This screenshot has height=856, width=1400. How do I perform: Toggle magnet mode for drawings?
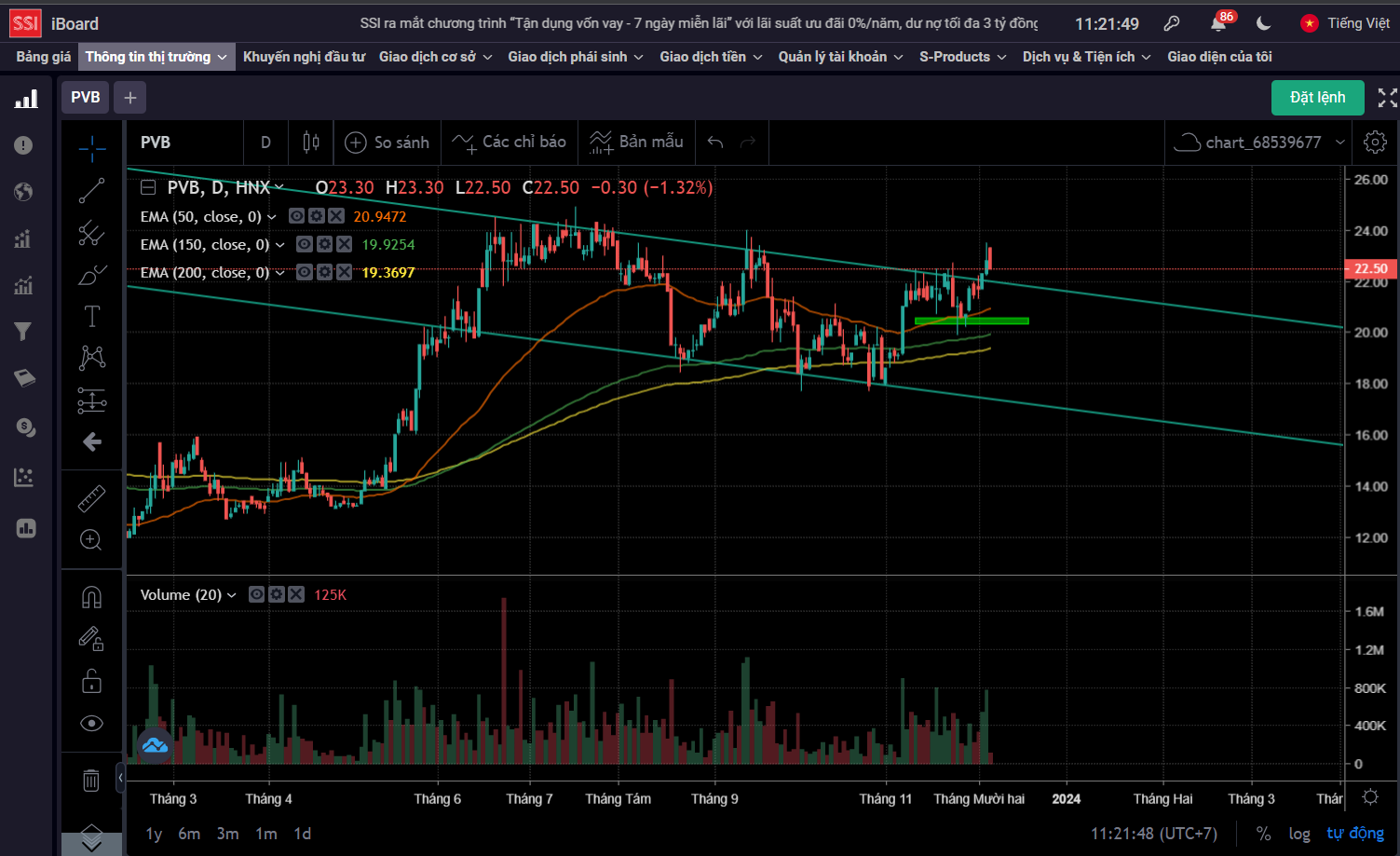click(x=91, y=597)
